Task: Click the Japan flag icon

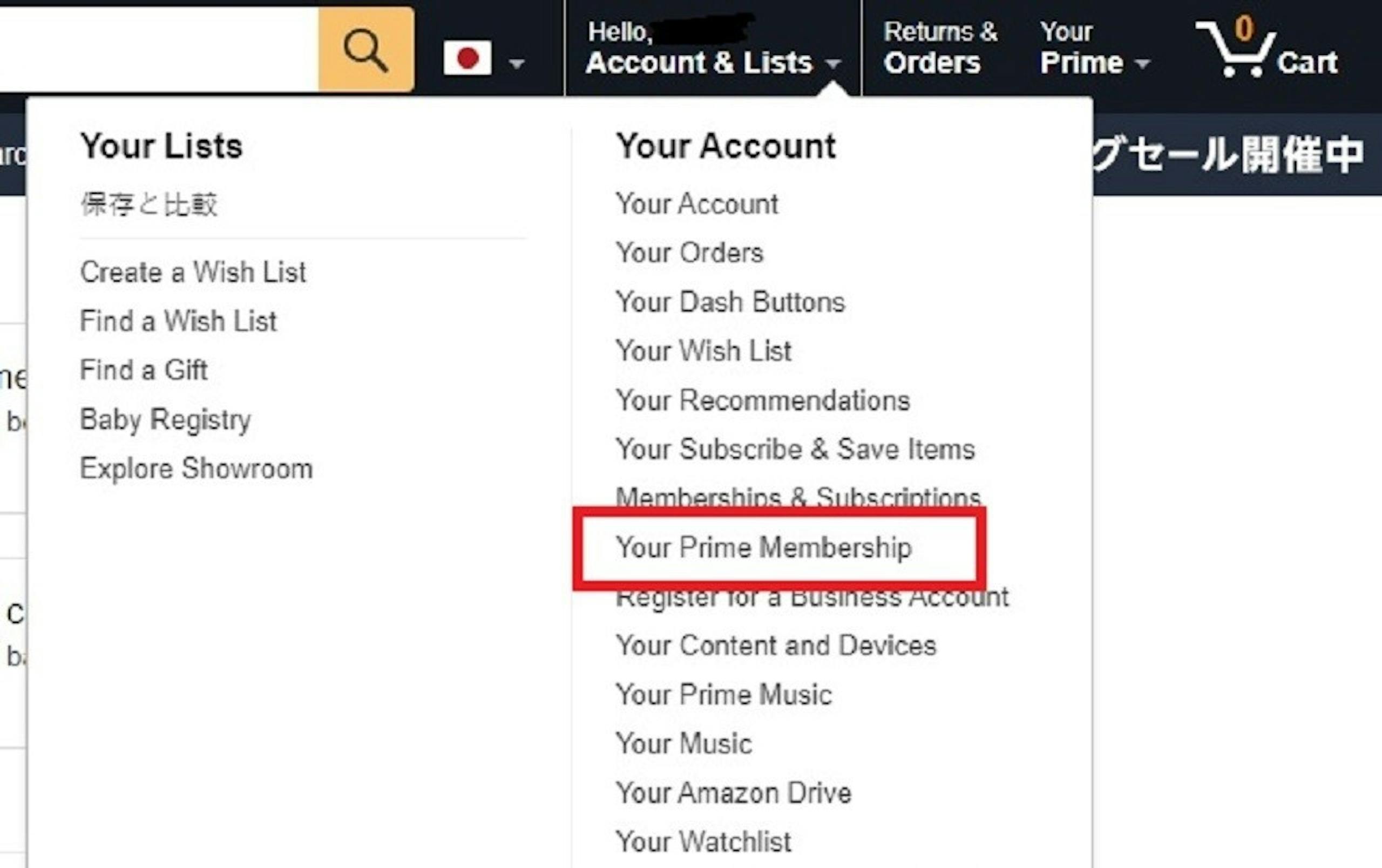Action: 467,57
